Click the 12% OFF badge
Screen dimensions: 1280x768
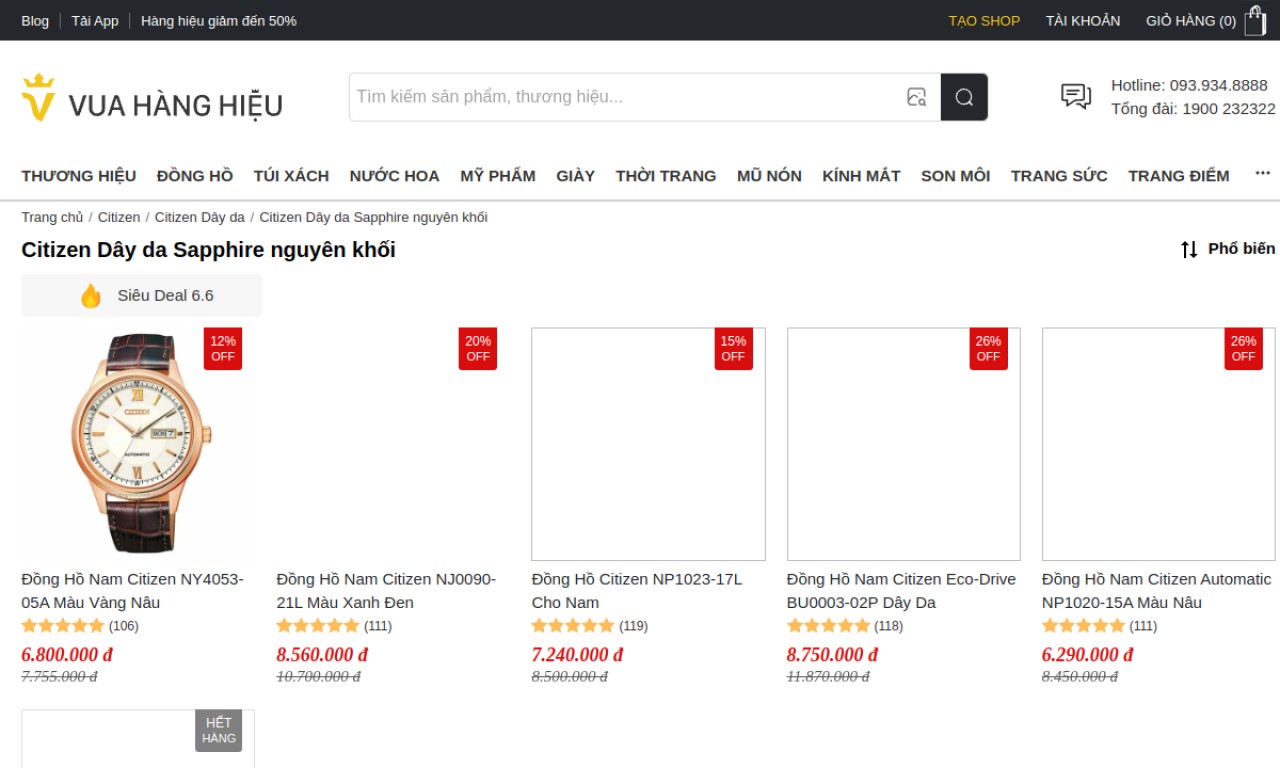point(223,349)
